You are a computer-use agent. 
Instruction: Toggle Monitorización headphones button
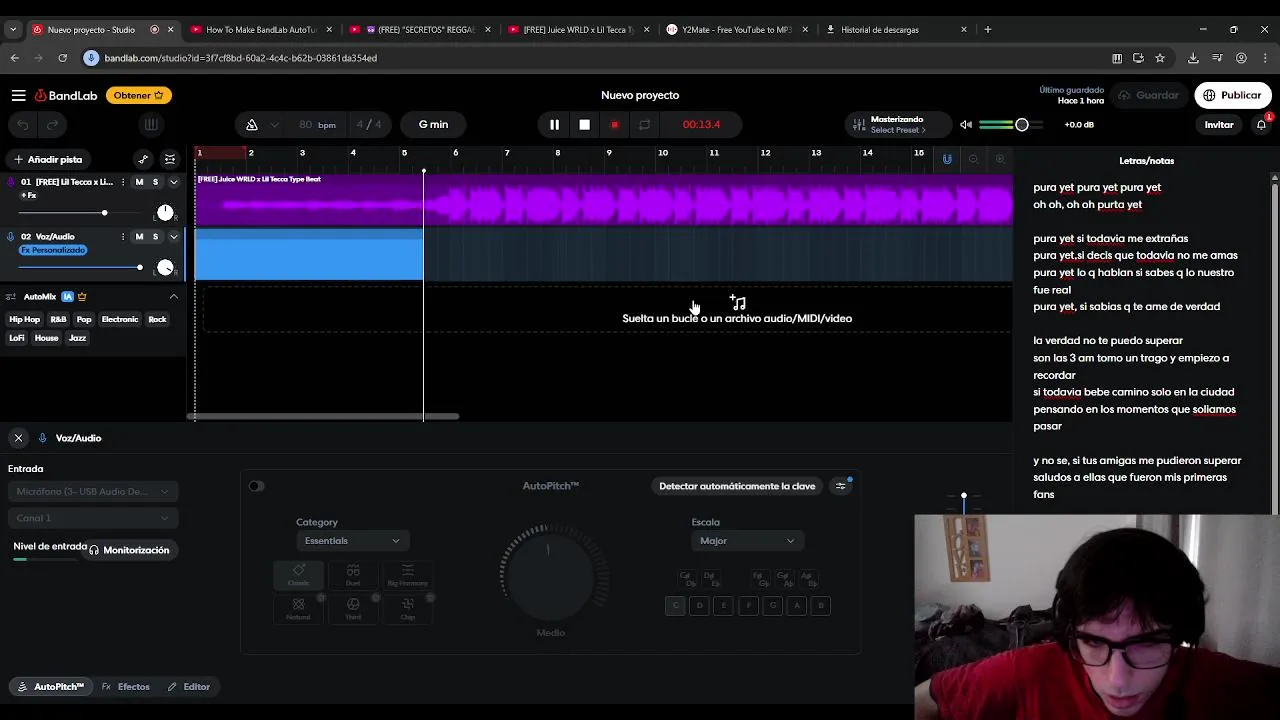129,550
